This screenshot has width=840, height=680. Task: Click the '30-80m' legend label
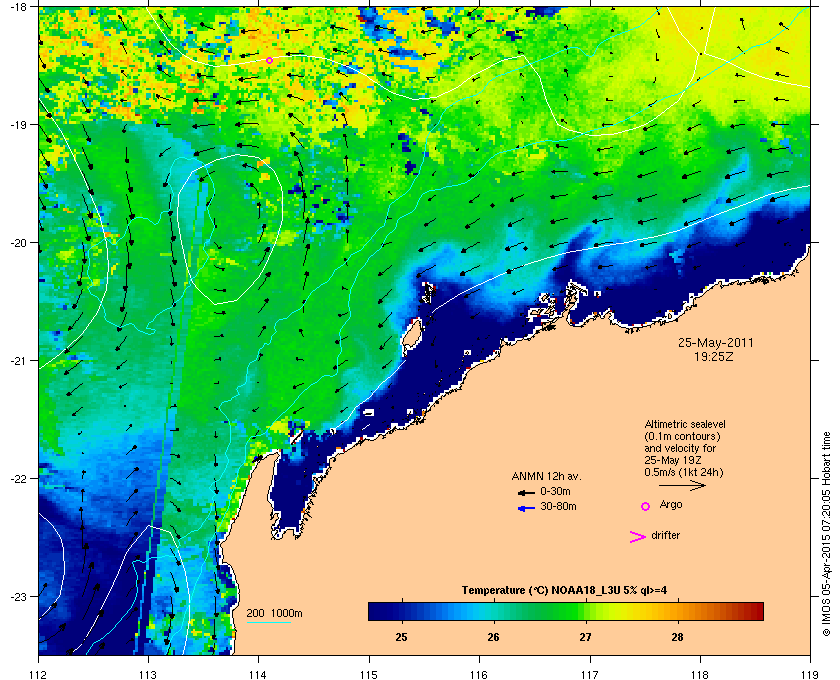(x=558, y=506)
